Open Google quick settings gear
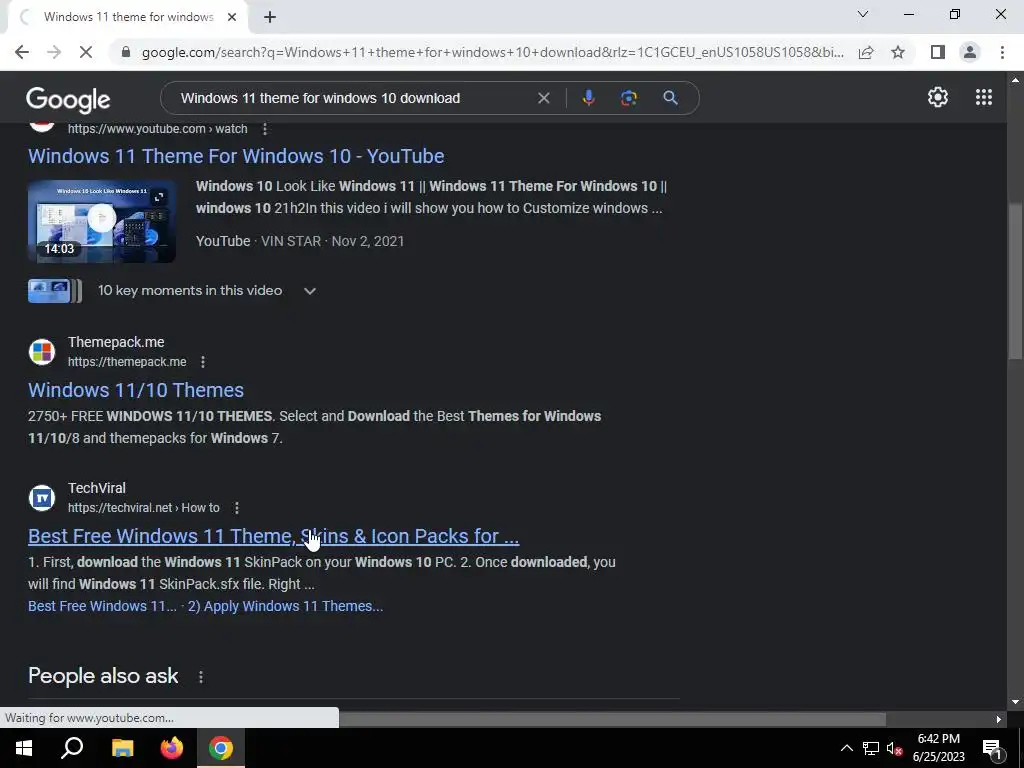The width and height of the screenshot is (1024, 768). [x=938, y=97]
